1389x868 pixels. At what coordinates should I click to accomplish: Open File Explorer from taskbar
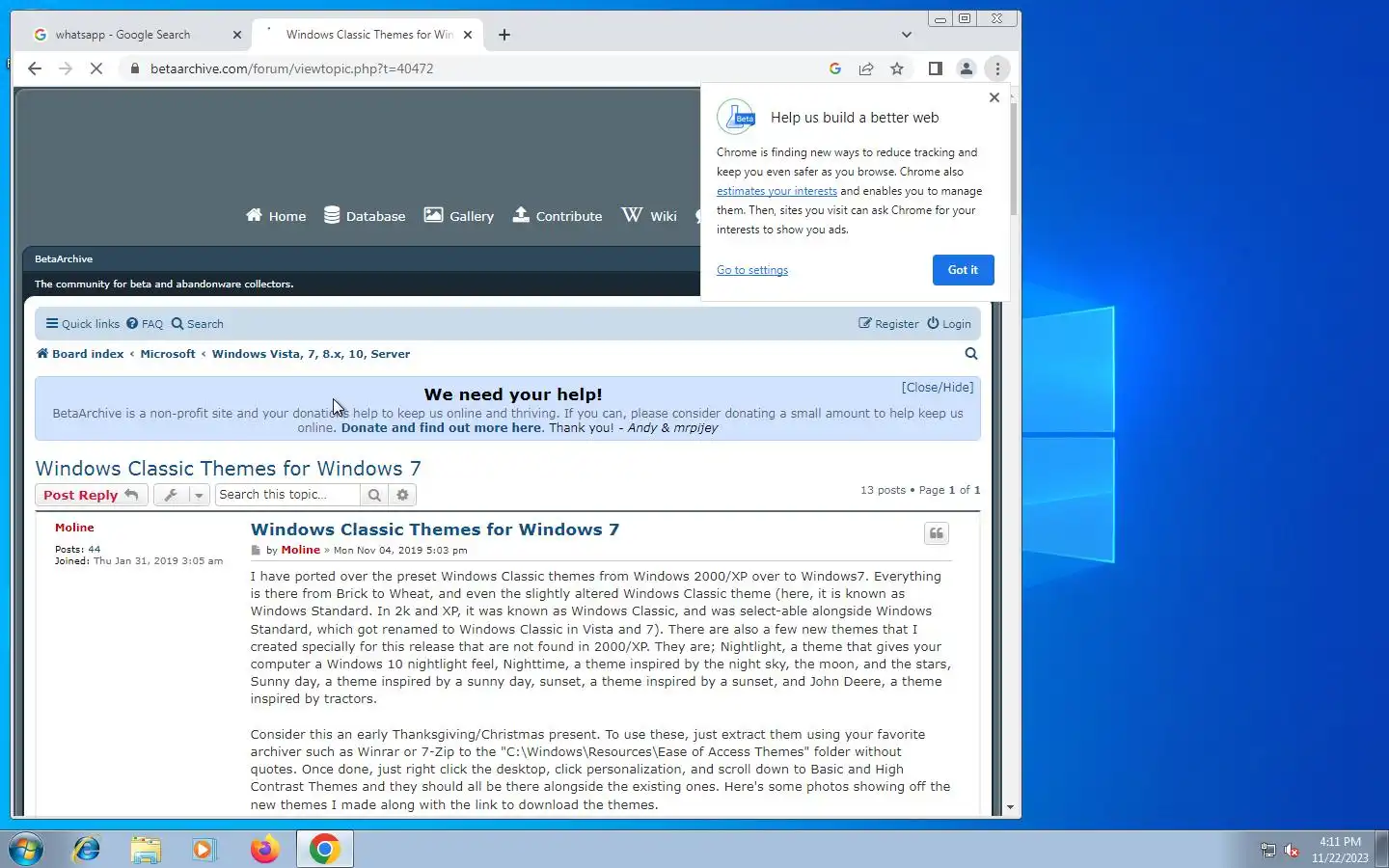point(146,850)
